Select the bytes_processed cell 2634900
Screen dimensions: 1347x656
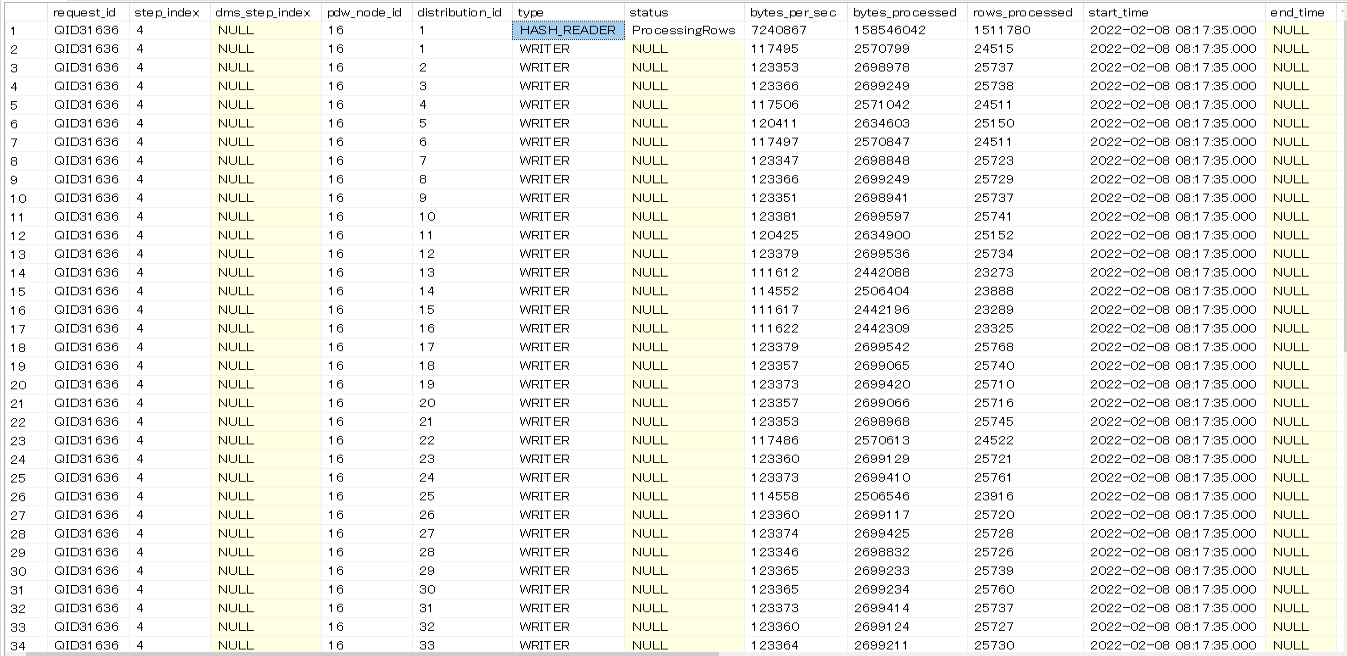tap(906, 235)
